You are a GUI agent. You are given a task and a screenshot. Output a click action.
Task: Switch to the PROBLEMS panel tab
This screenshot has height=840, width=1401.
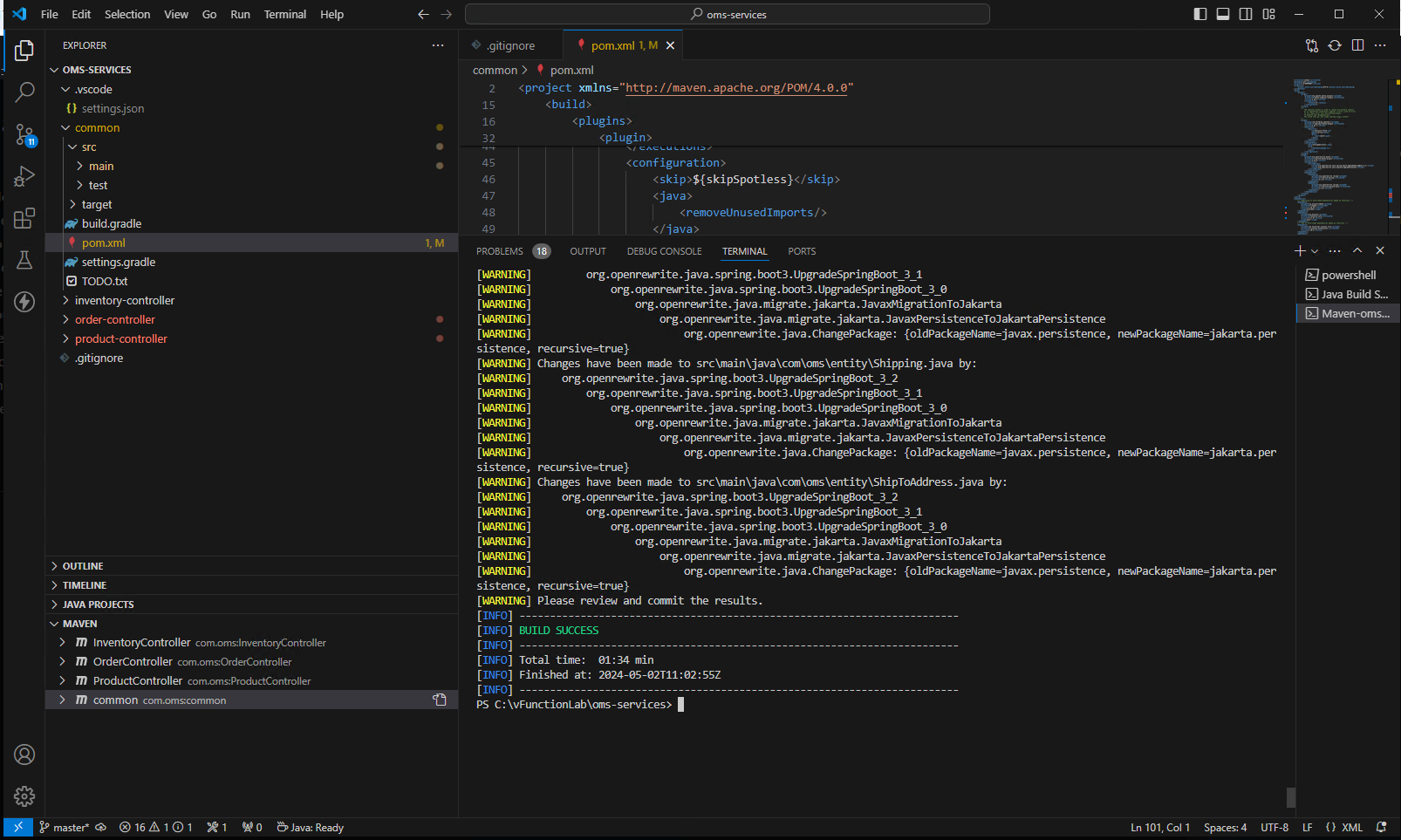point(513,251)
